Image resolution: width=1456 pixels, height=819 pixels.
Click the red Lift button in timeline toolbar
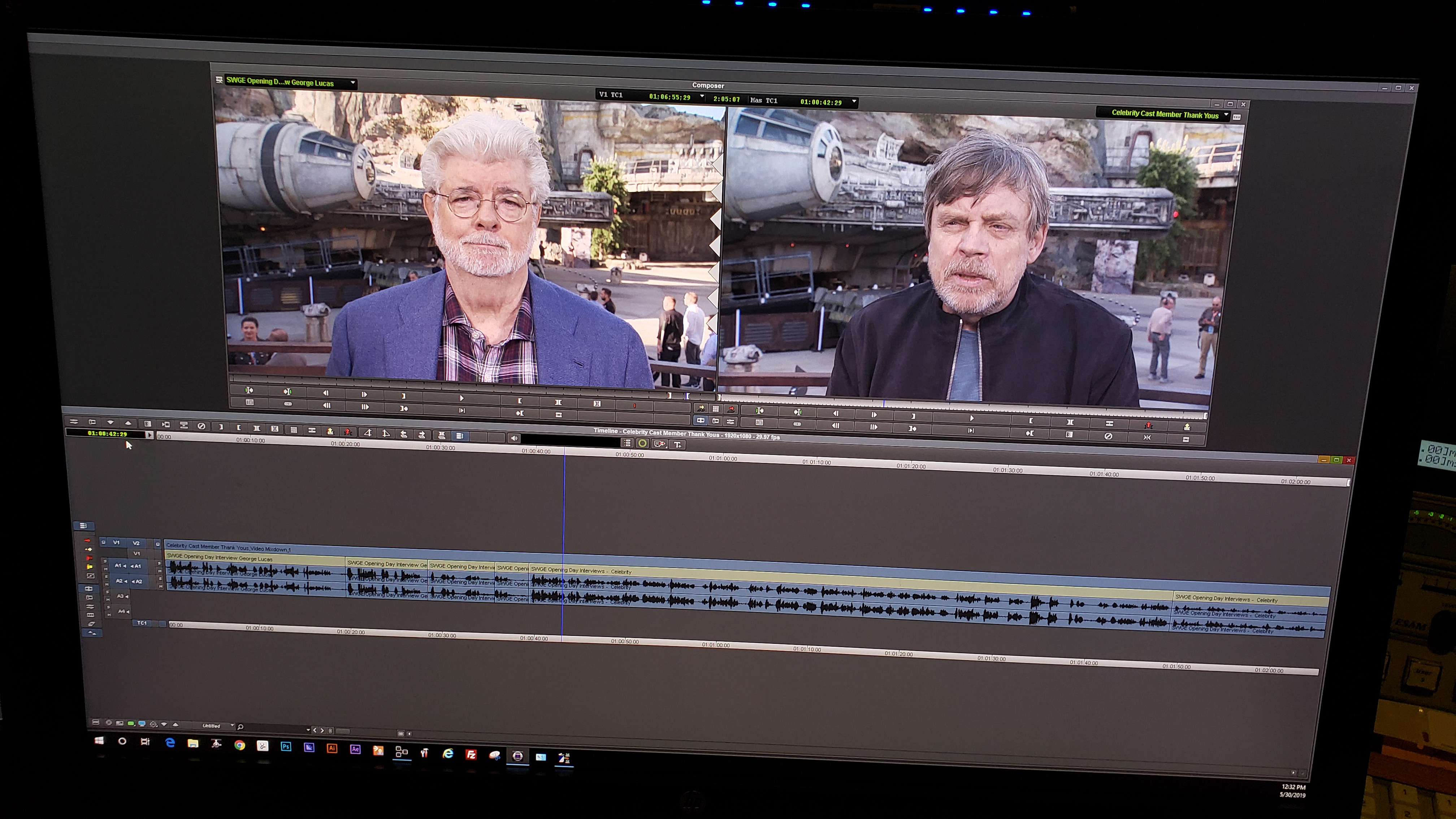tap(348, 432)
